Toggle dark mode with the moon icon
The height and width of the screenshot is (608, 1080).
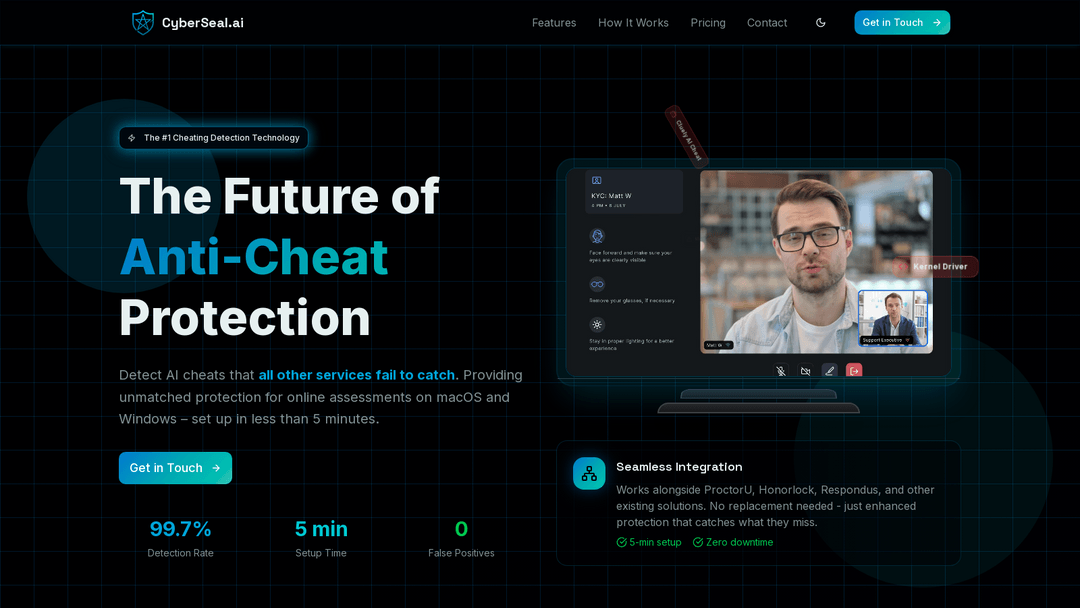click(820, 22)
